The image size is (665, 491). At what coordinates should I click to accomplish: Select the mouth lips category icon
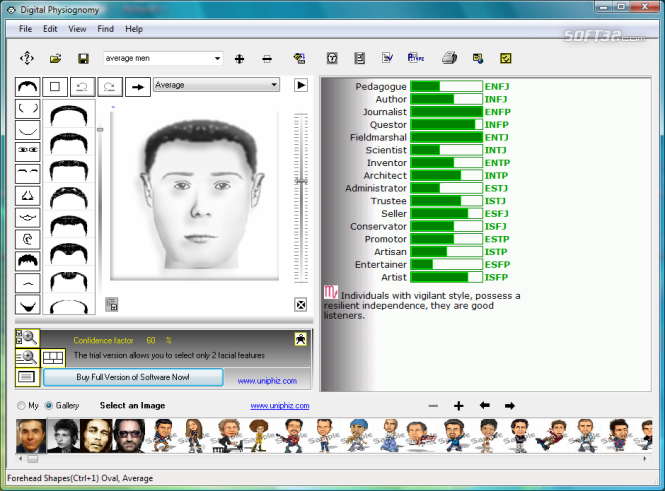click(x=28, y=218)
